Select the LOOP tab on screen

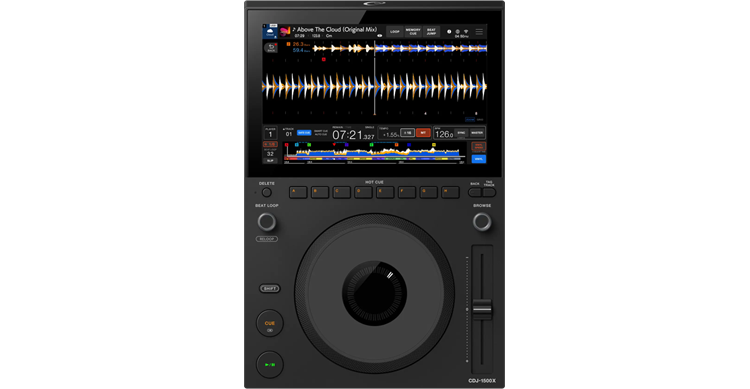pyautogui.click(x=395, y=32)
